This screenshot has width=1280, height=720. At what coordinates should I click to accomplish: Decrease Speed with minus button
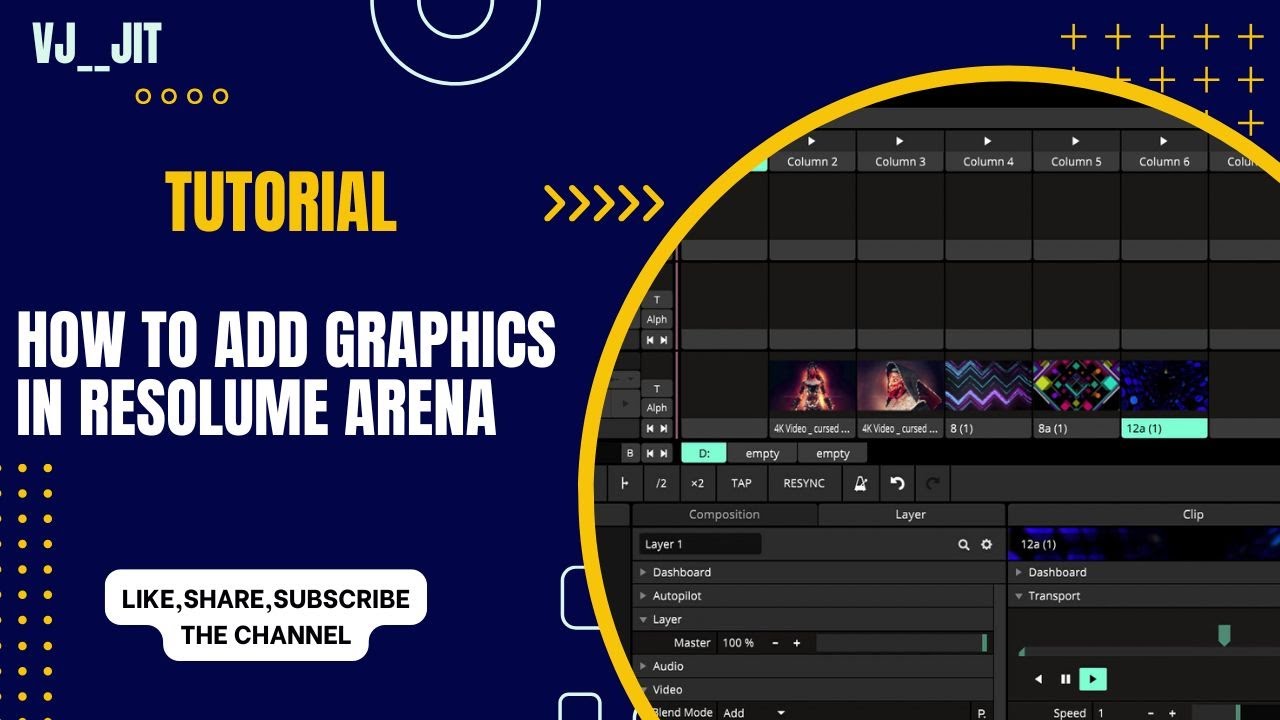coord(1151,713)
